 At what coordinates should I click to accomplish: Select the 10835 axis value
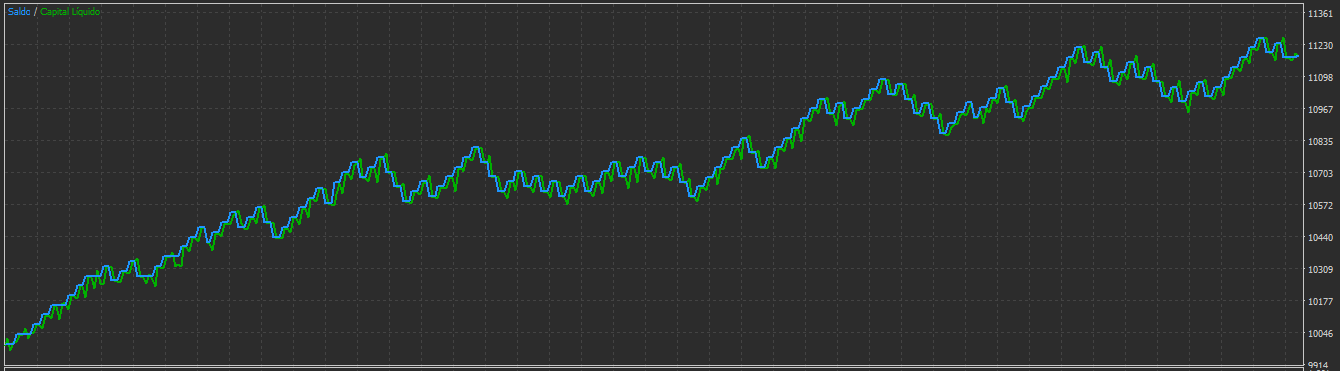click(x=1321, y=141)
